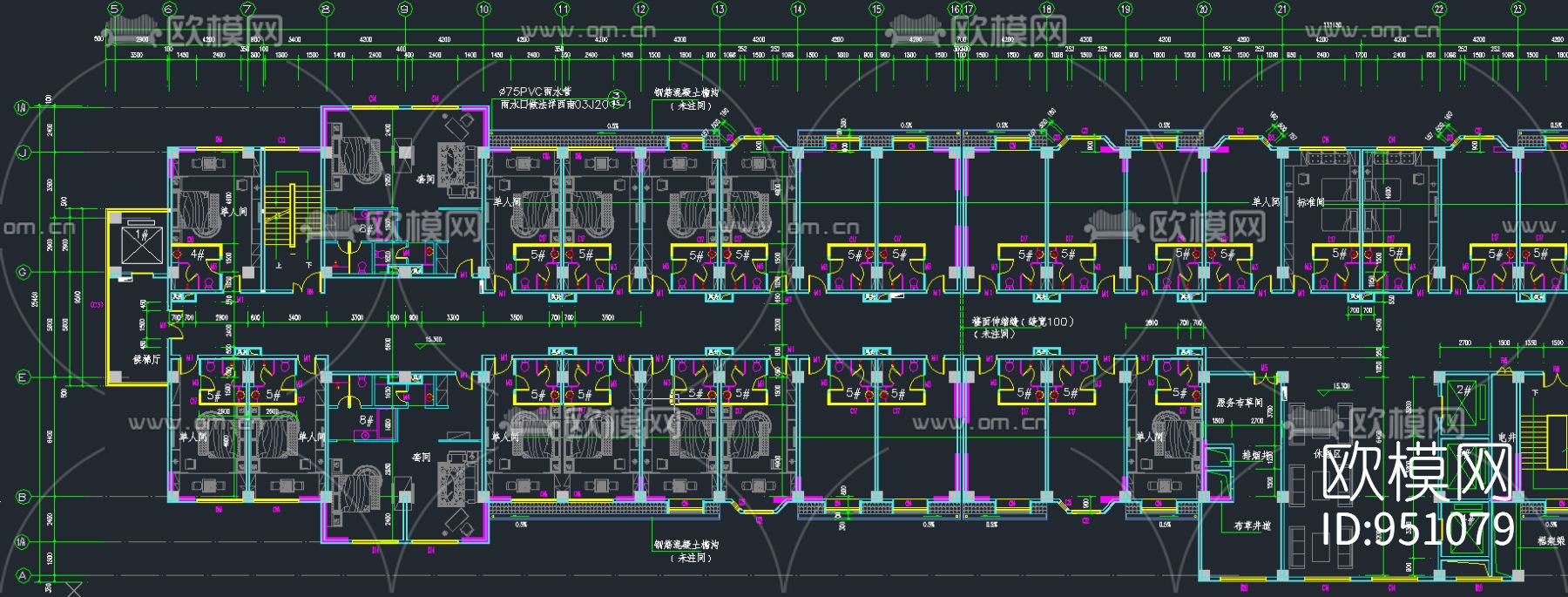Select the 标准间 room label
The width and height of the screenshot is (1568, 597).
coord(1310,201)
